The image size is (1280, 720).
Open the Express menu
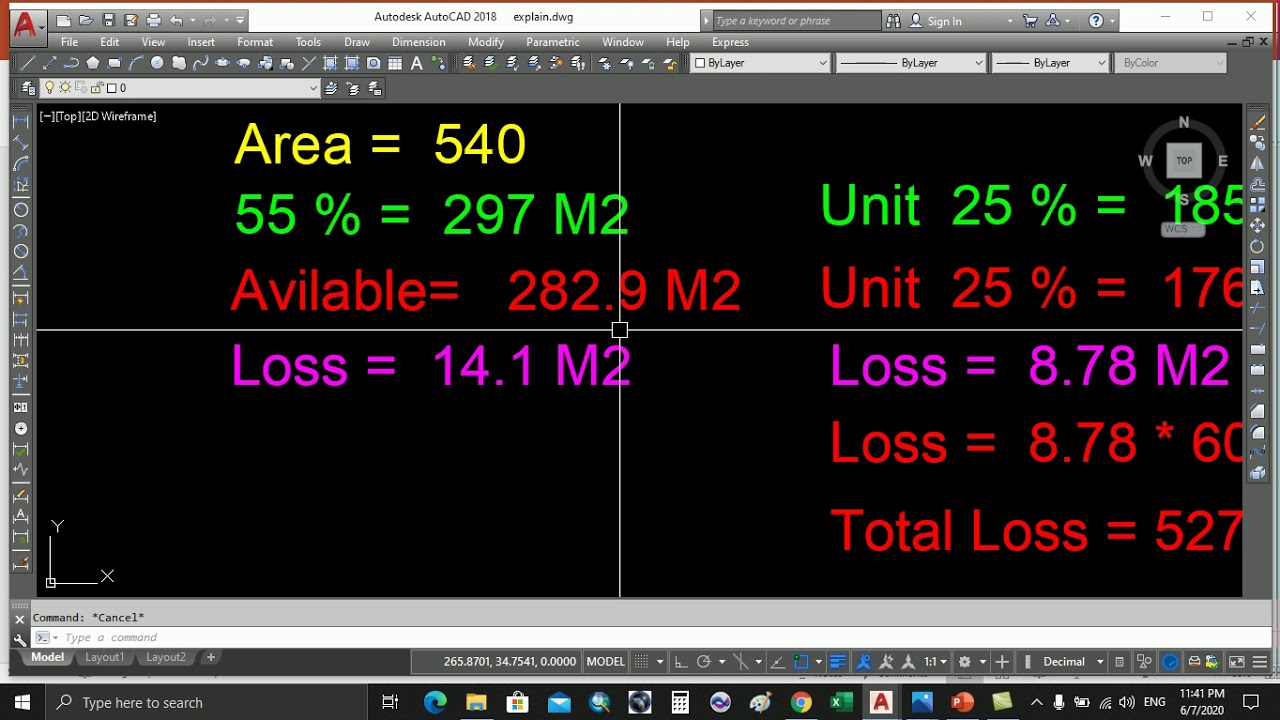(x=730, y=42)
